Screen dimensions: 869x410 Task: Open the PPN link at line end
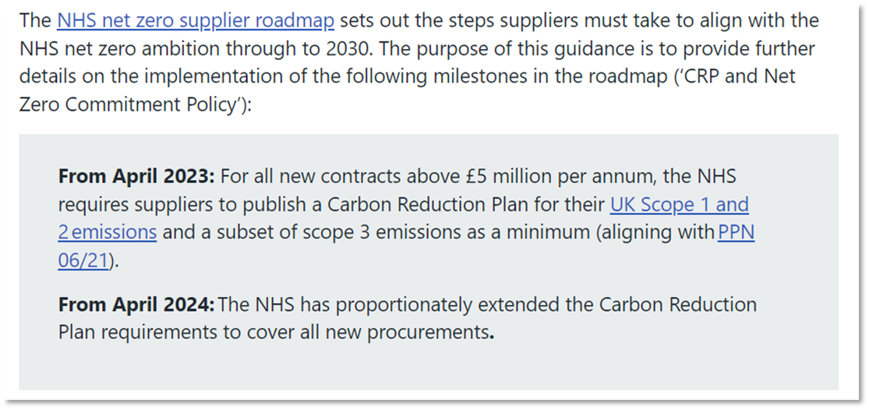[x=736, y=232]
